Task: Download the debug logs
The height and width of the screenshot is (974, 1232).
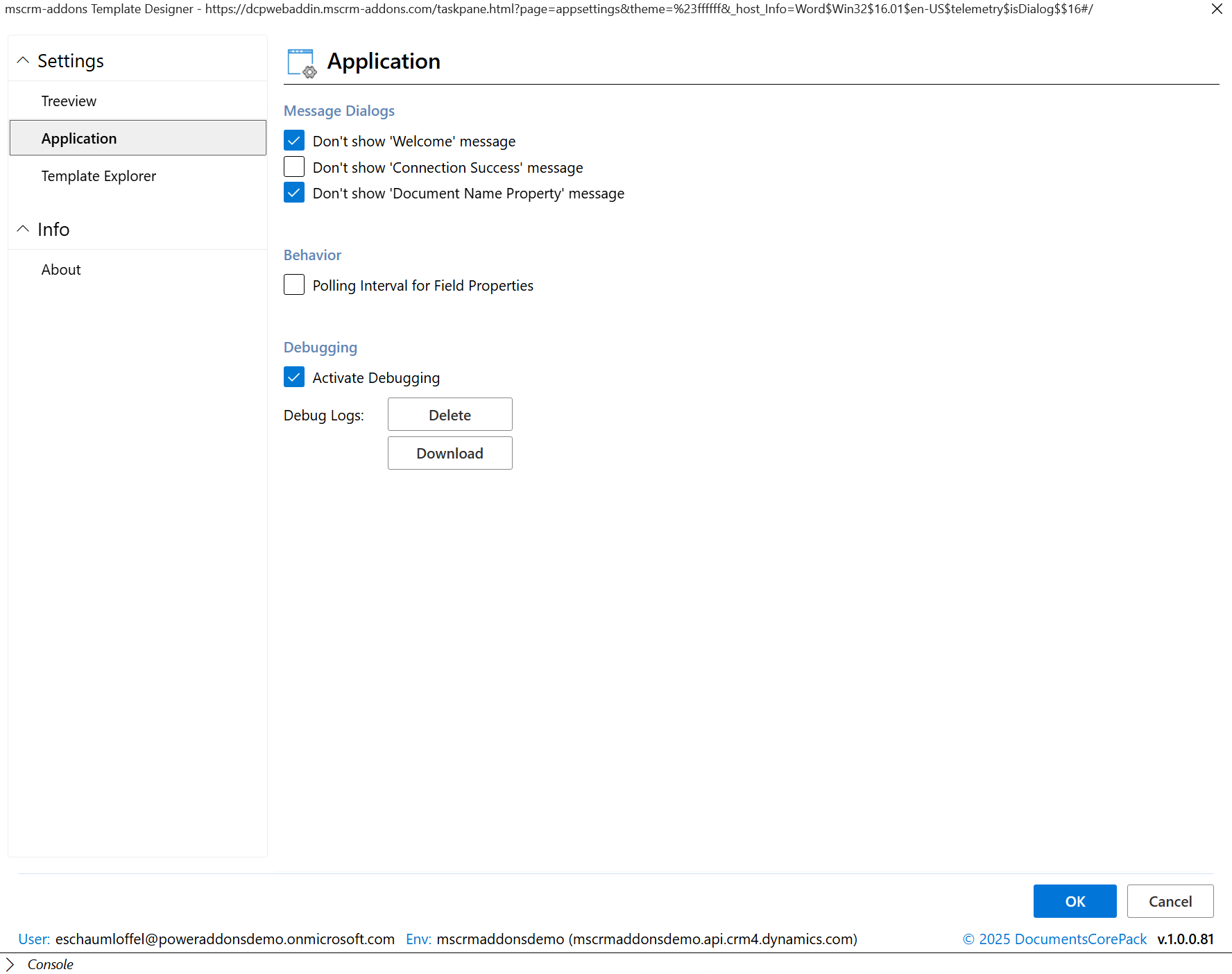Action: [x=450, y=453]
